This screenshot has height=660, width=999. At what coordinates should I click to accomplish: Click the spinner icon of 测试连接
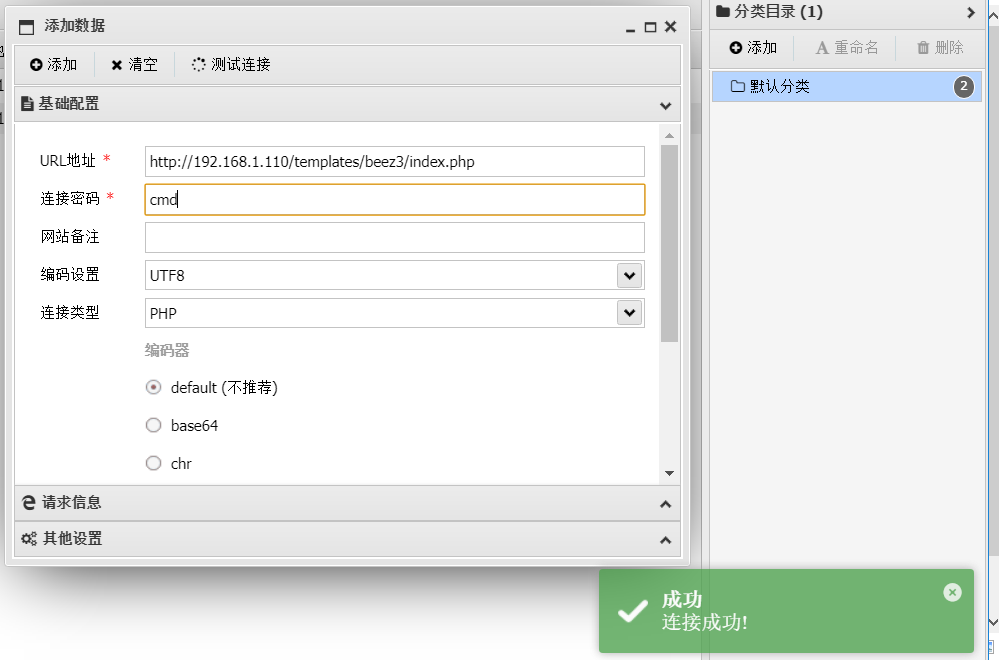[x=199, y=64]
